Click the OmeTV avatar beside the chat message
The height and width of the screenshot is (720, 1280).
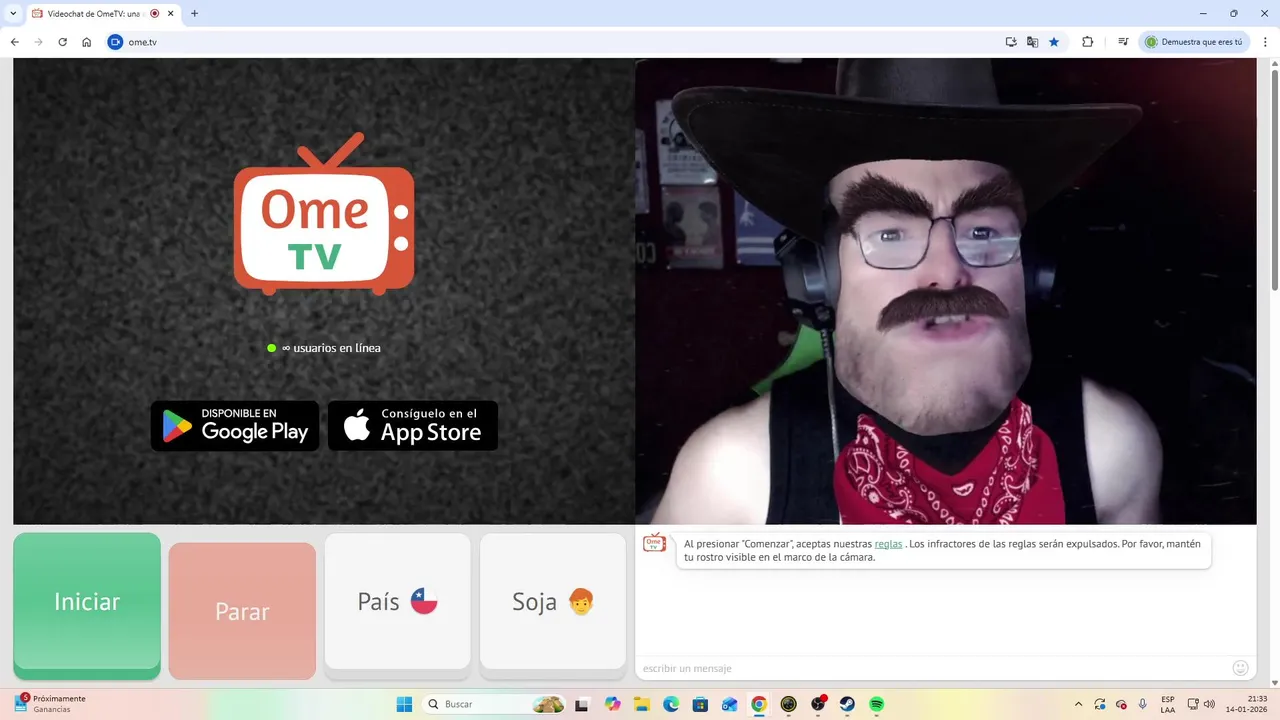tap(654, 543)
